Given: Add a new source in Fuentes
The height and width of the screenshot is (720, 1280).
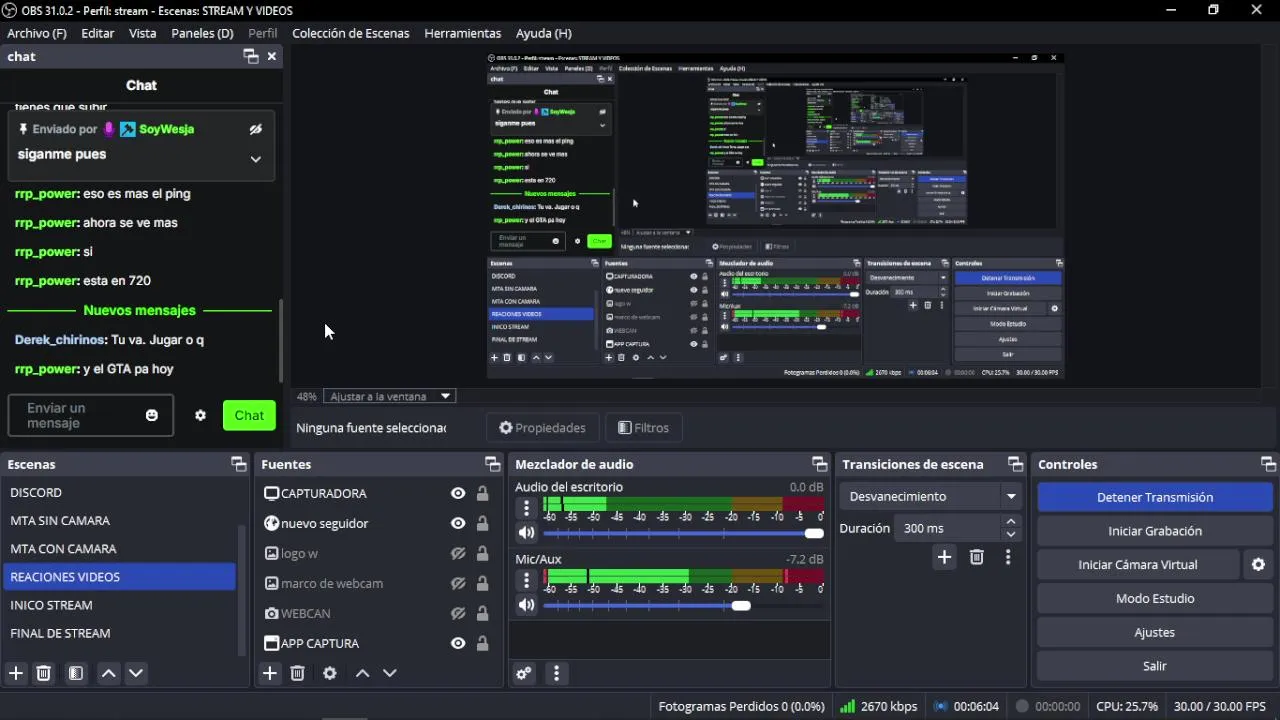Looking at the screenshot, I should (x=270, y=673).
